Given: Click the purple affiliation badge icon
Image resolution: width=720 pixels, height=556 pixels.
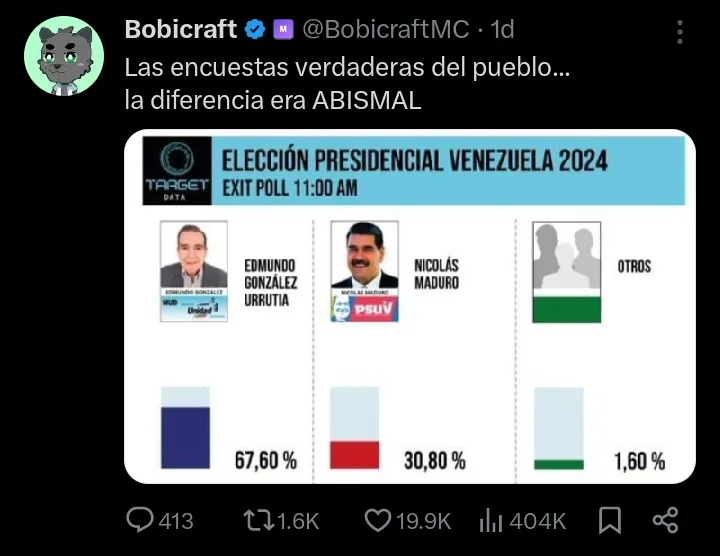Looking at the screenshot, I should click(x=283, y=30).
